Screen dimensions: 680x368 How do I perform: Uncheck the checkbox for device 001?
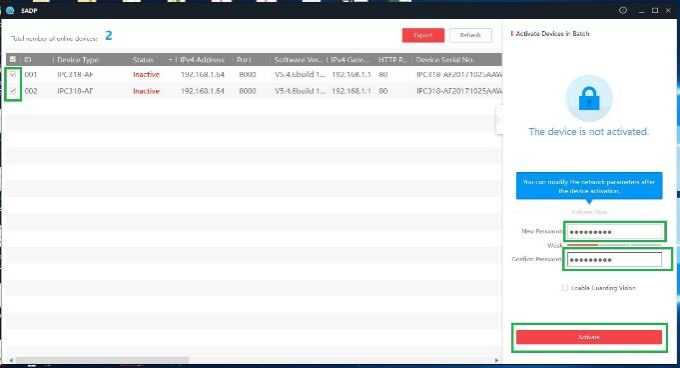13,75
